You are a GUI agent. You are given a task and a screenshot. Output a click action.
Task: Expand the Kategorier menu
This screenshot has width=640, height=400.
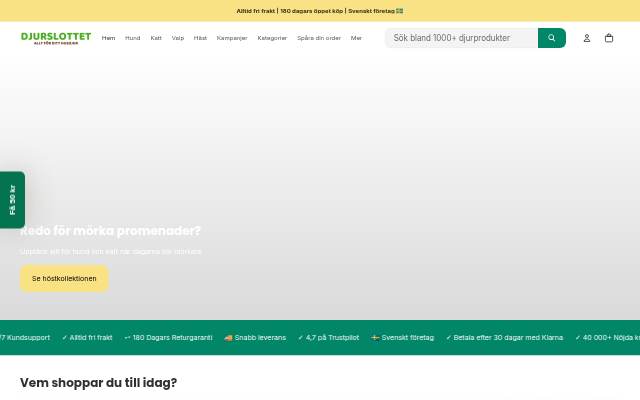272,38
